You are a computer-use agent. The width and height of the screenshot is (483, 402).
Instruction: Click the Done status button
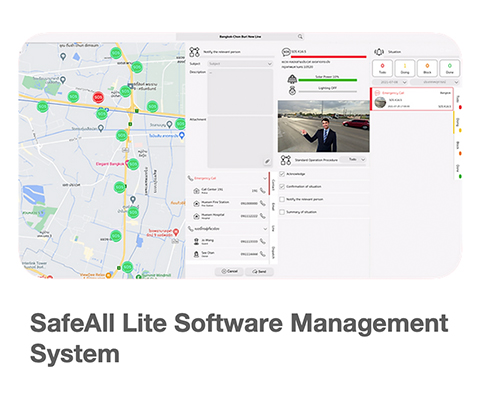click(450, 68)
